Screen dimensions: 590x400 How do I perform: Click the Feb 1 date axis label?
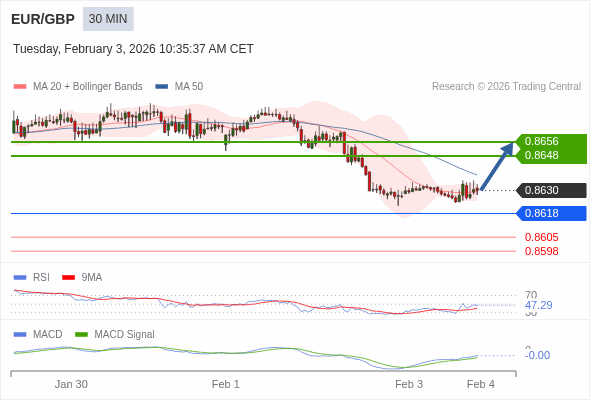226,384
